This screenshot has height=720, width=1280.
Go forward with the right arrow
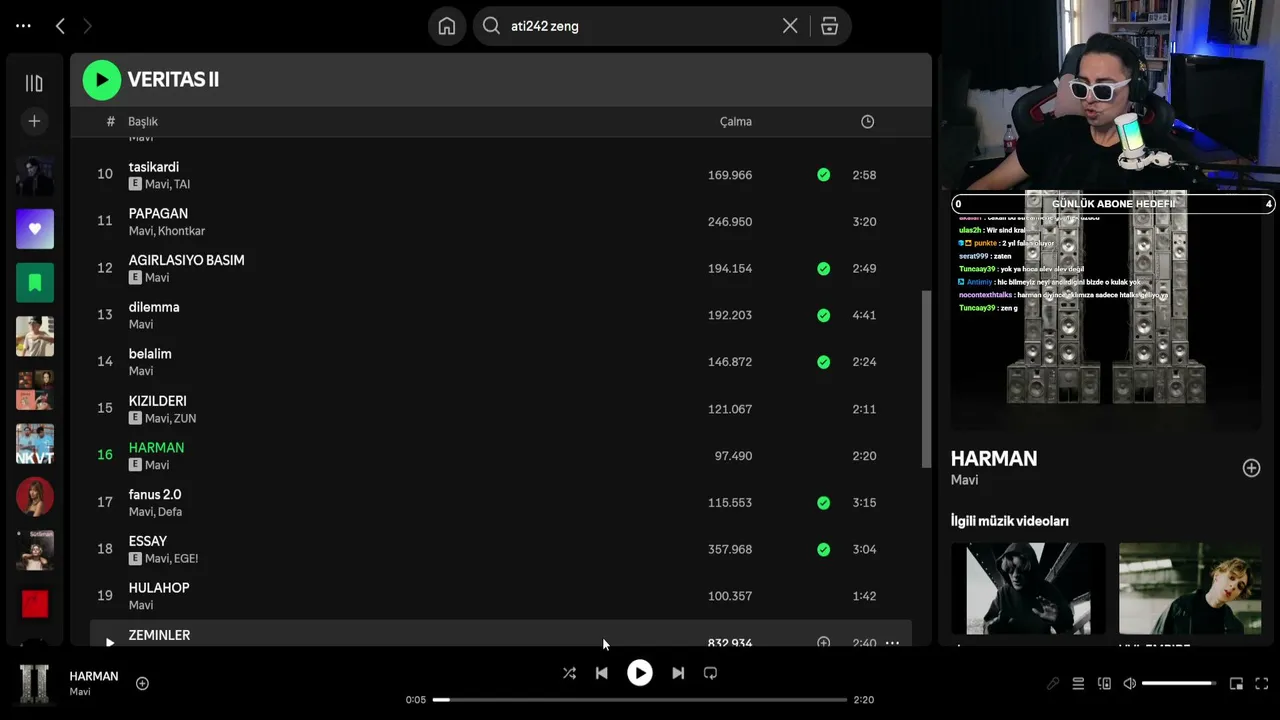pyautogui.click(x=87, y=26)
